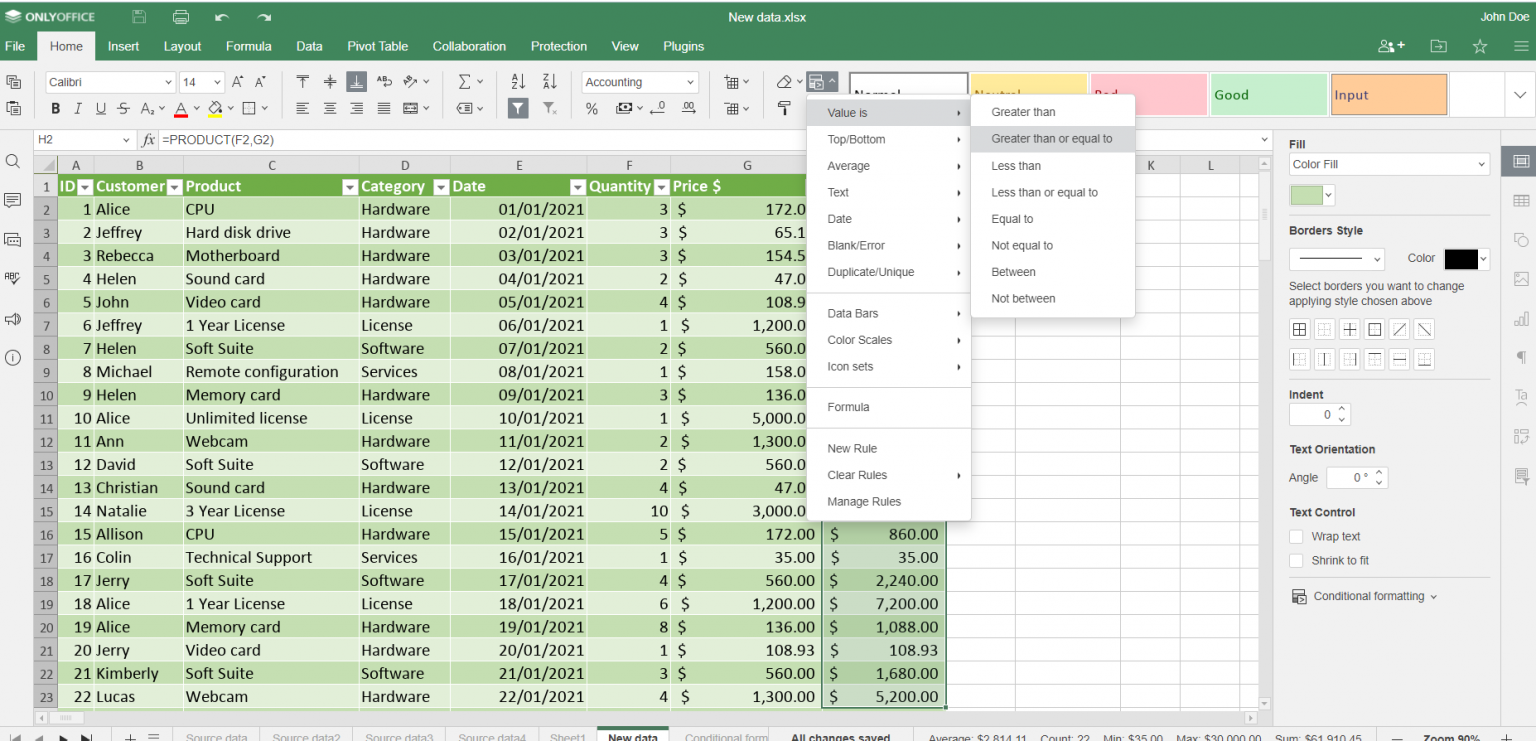
Task: Switch to the Pivot Table tab
Action: click(377, 46)
